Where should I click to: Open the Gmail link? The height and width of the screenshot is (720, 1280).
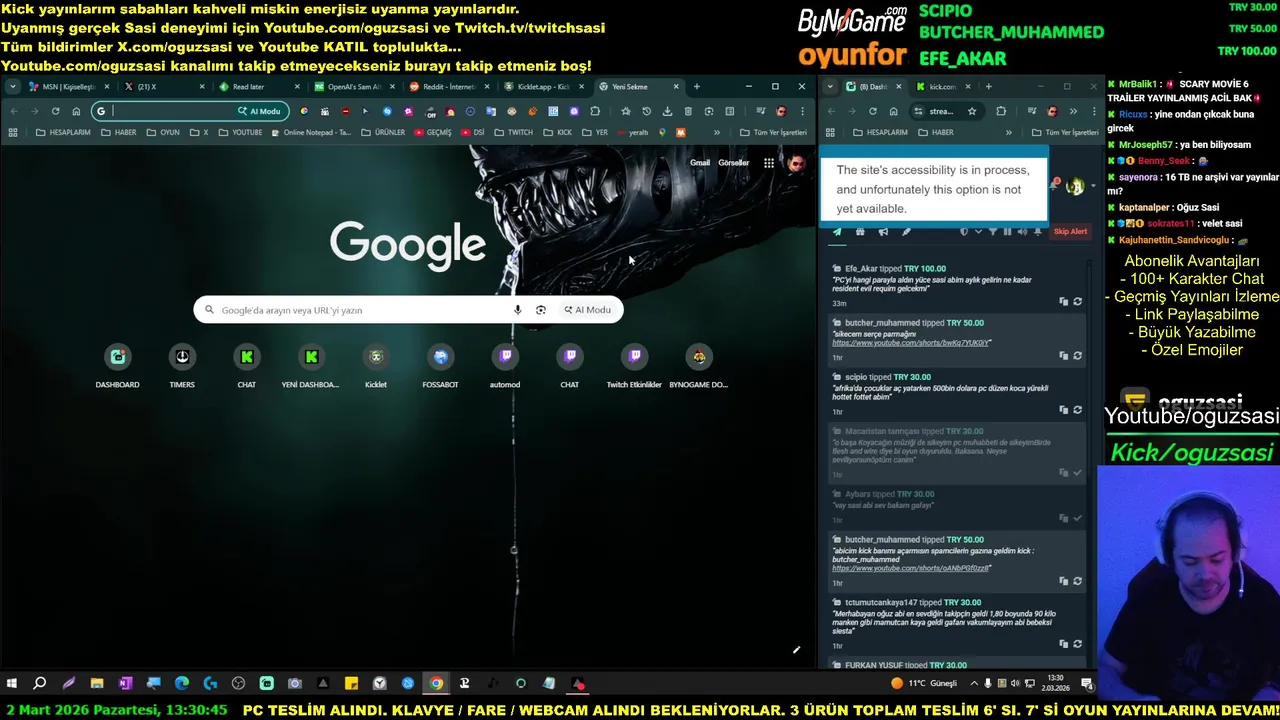[700, 163]
